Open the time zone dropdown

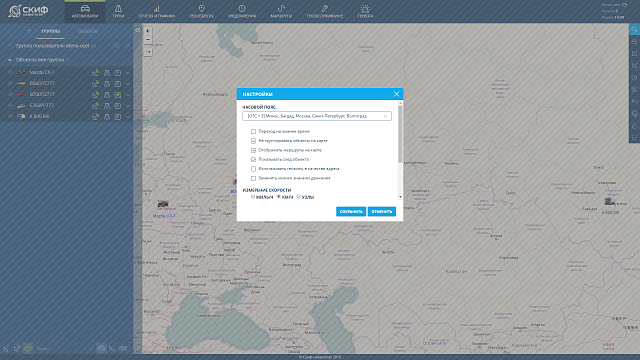tap(317, 116)
